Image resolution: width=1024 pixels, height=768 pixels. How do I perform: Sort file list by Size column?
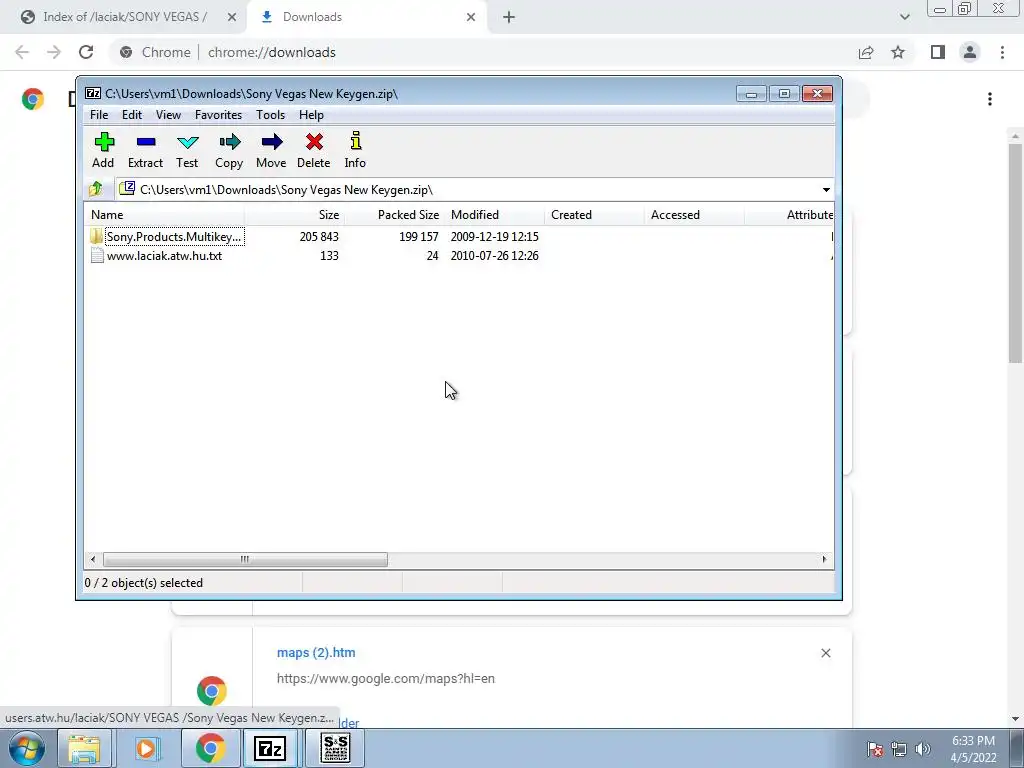295,215
